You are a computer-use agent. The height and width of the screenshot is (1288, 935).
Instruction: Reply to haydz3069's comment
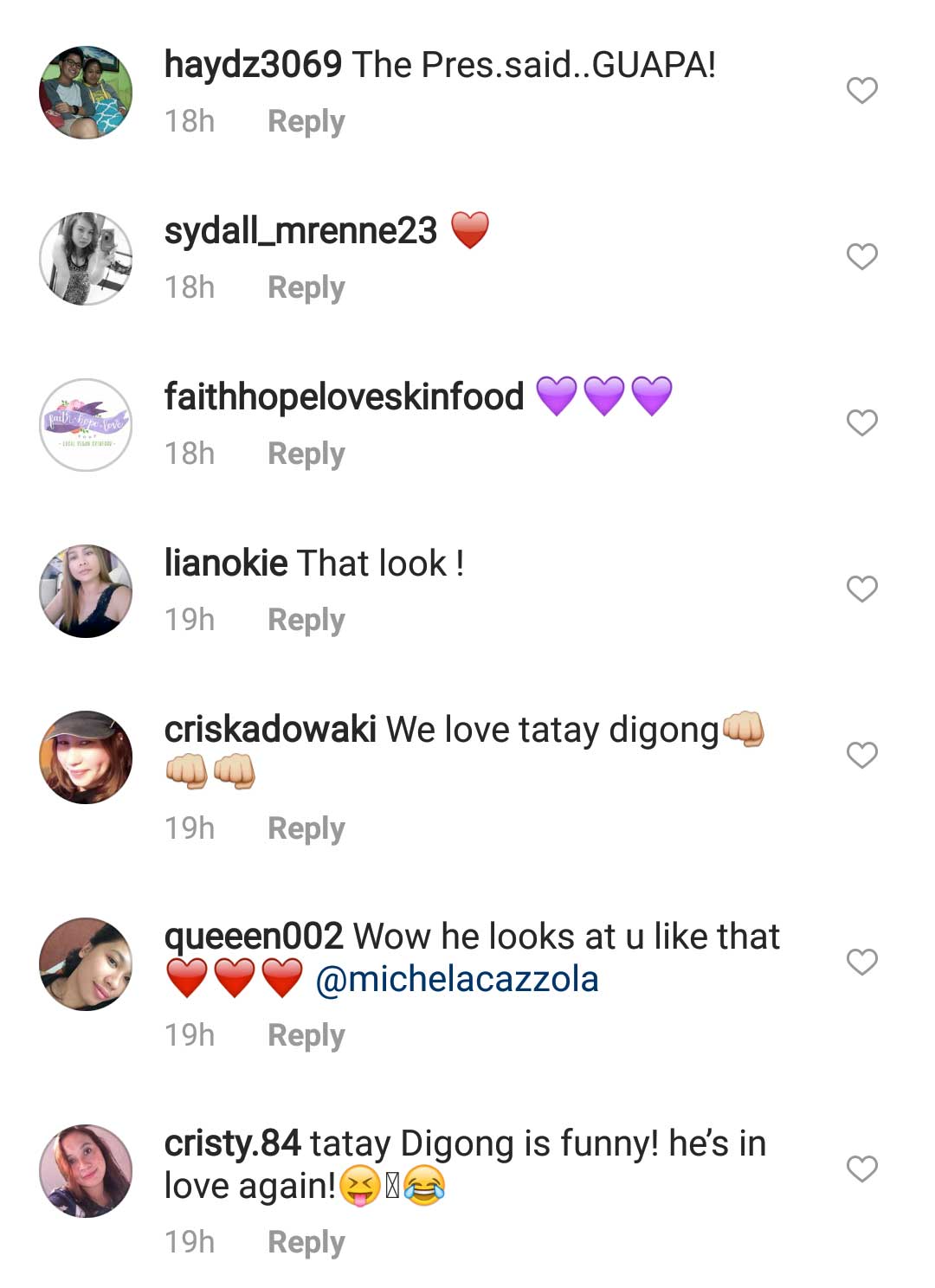click(x=306, y=121)
